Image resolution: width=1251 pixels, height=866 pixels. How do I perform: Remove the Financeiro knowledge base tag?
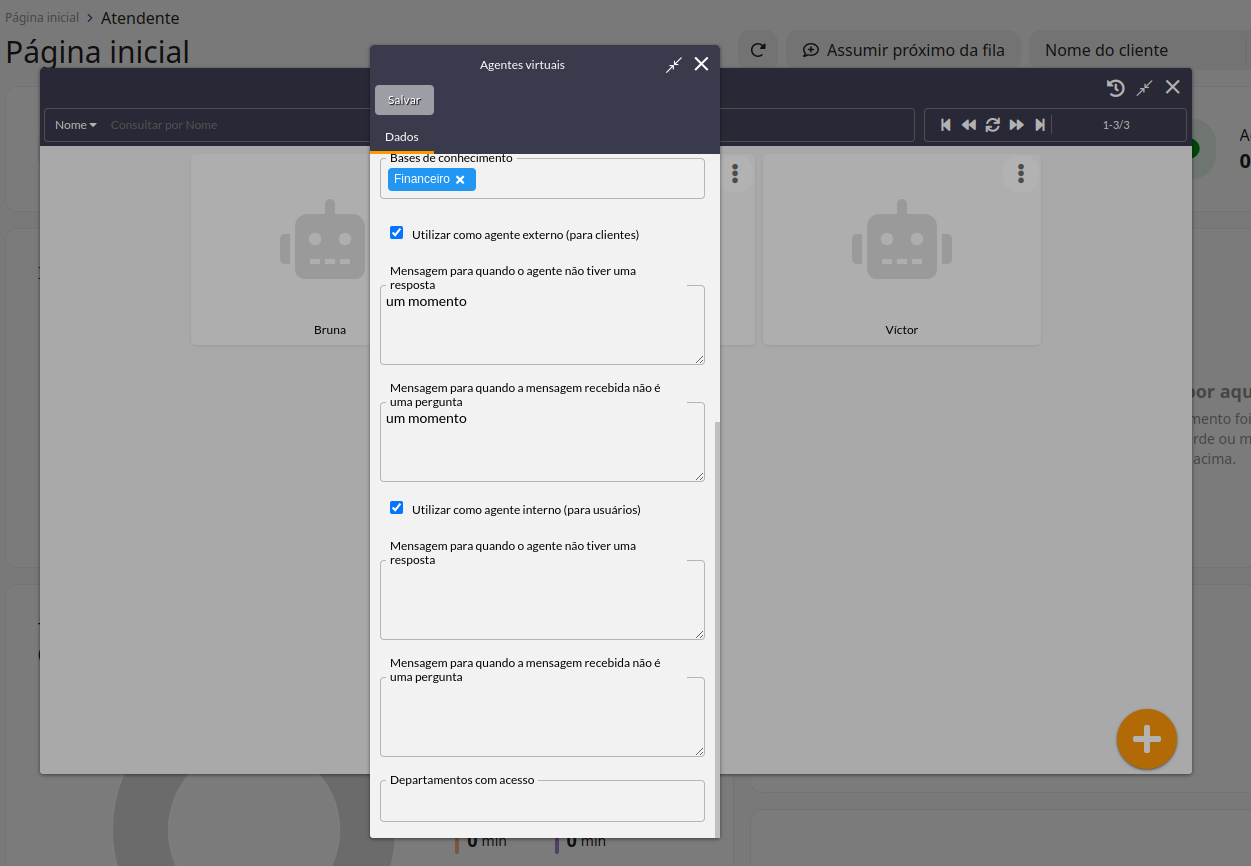[460, 180]
